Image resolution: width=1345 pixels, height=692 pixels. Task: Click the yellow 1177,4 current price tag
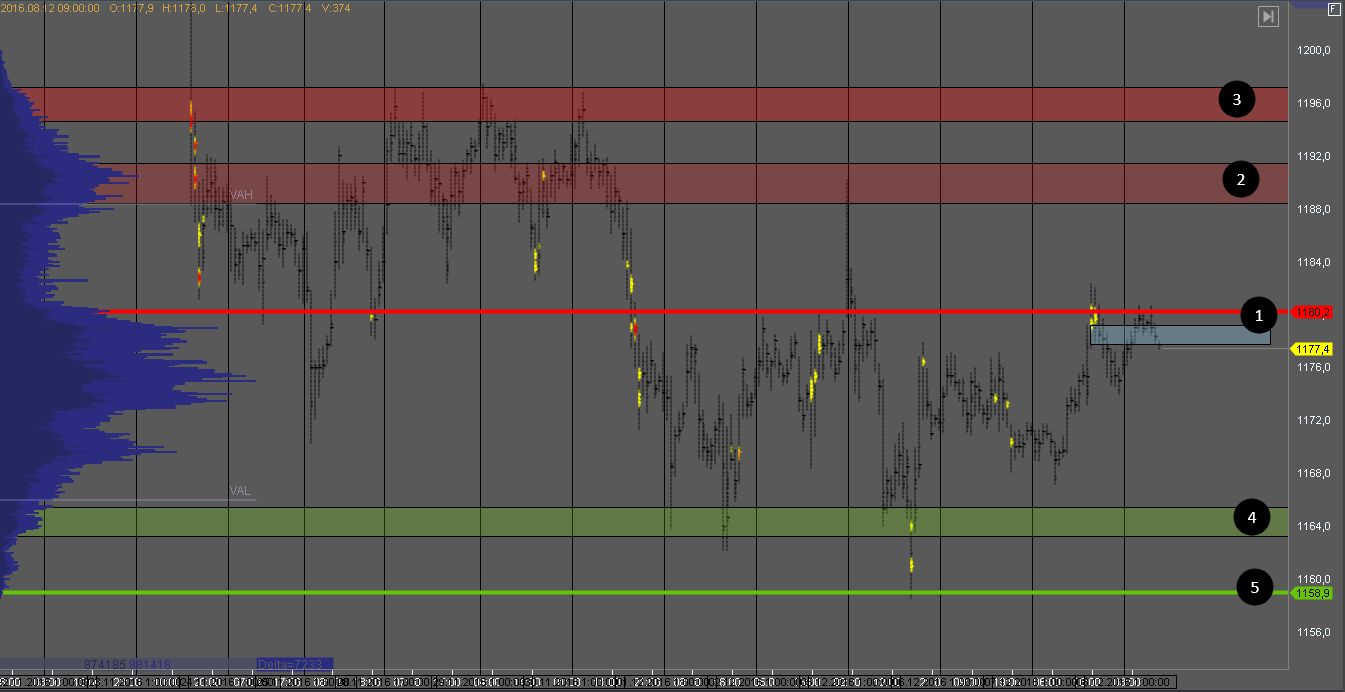coord(1312,349)
